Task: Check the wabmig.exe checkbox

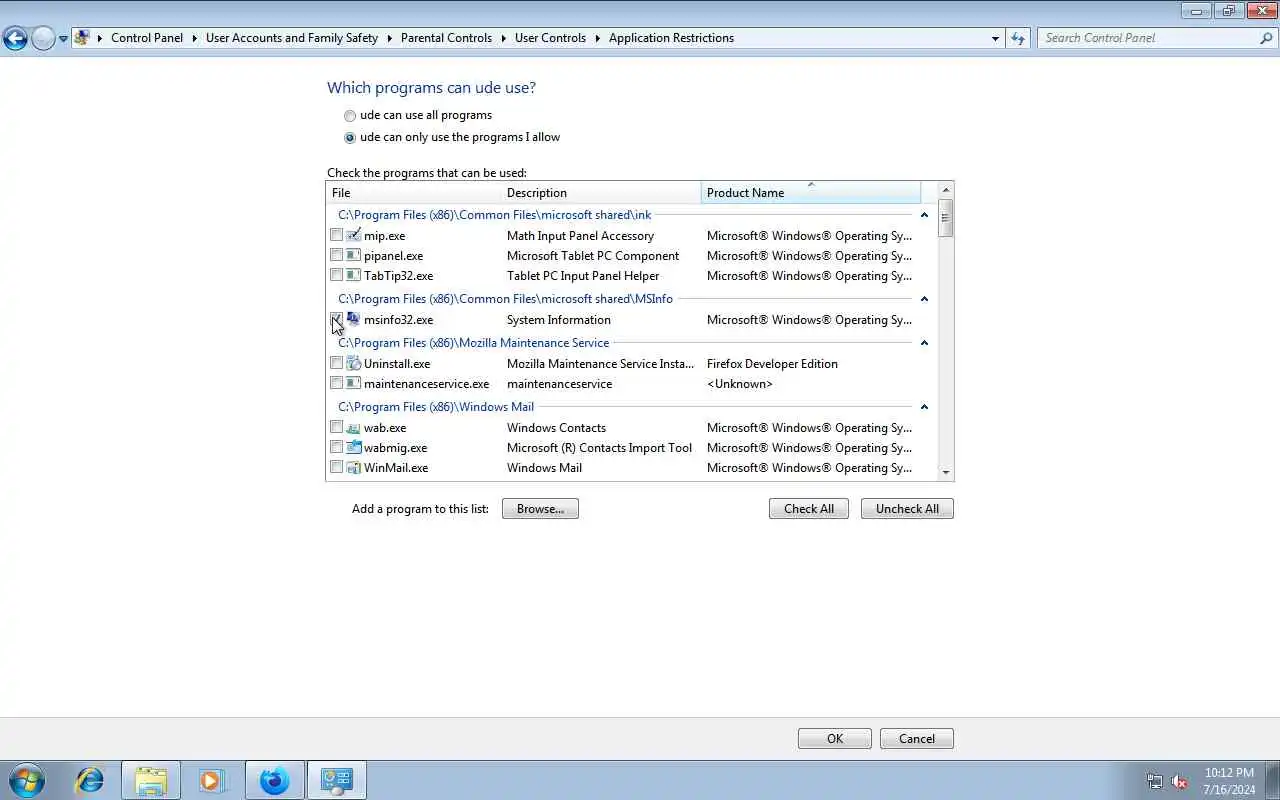Action: [336, 447]
